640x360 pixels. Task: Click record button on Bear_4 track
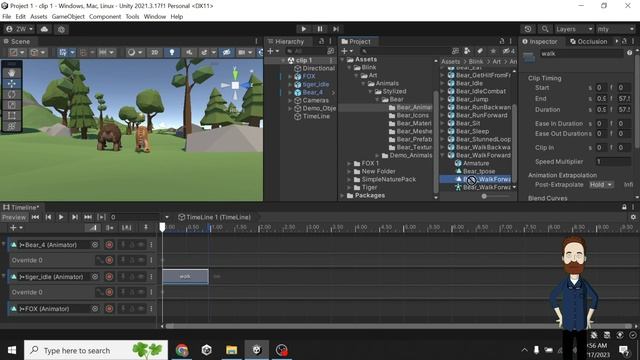click(x=109, y=244)
